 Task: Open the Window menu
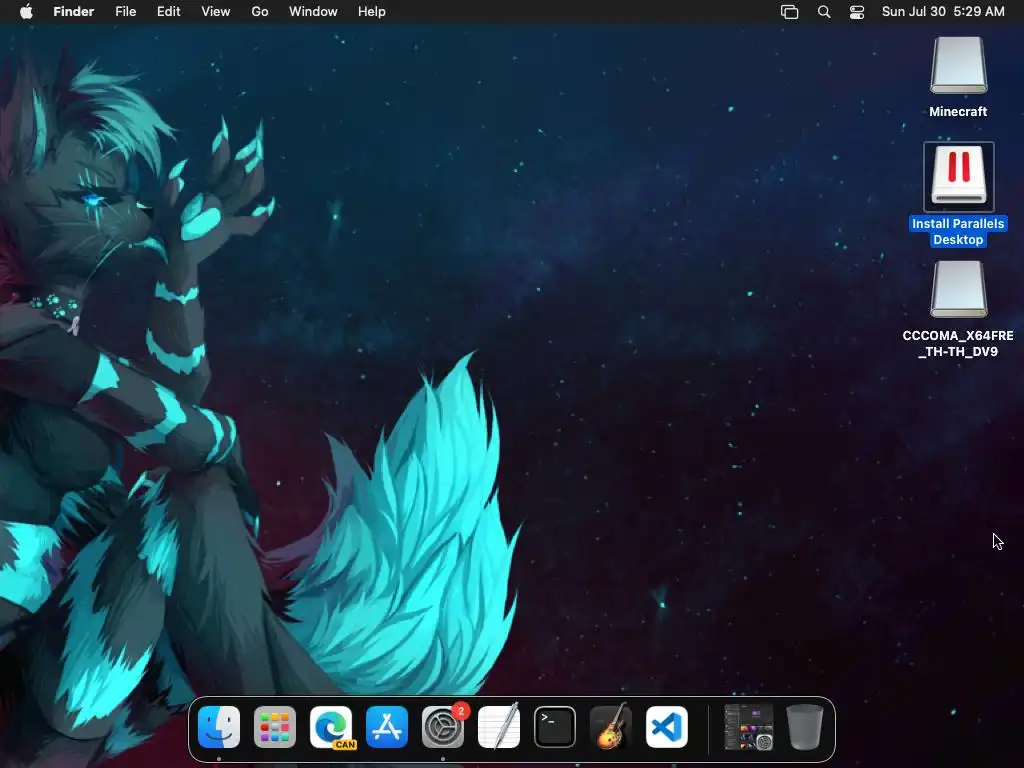click(313, 12)
